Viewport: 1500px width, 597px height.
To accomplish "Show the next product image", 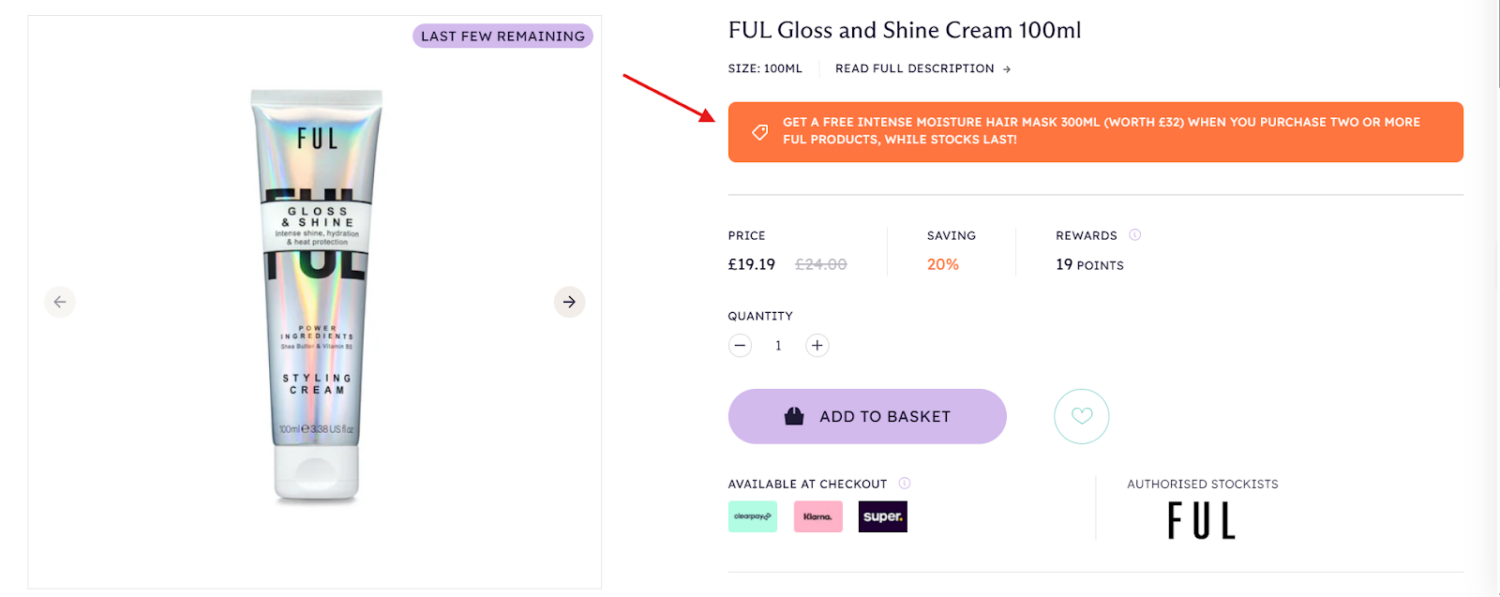I will pyautogui.click(x=569, y=302).
